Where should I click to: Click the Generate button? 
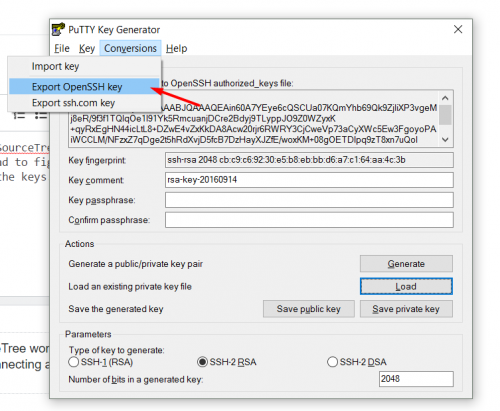(x=406, y=264)
